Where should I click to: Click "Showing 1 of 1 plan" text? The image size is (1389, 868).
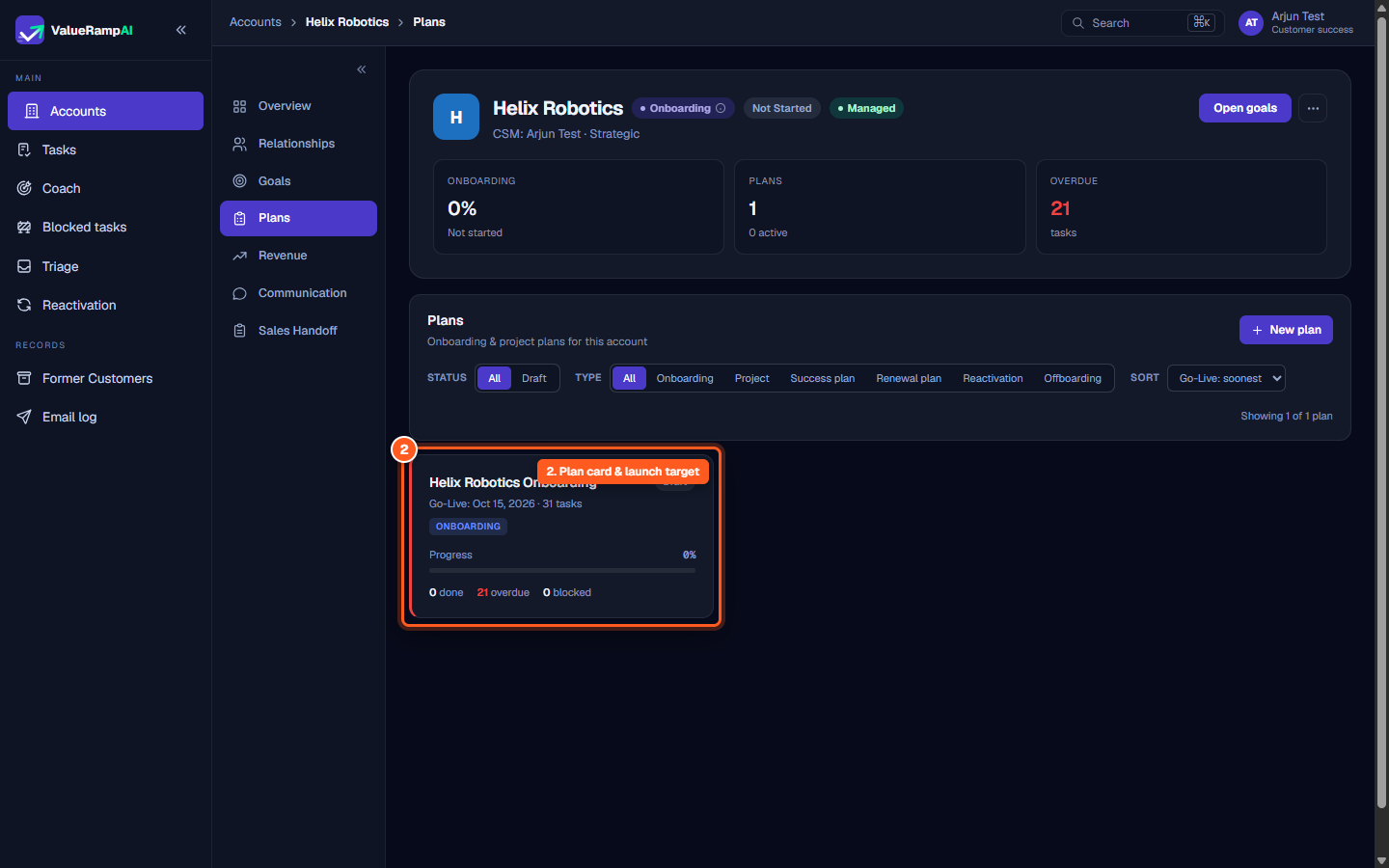(x=1287, y=416)
